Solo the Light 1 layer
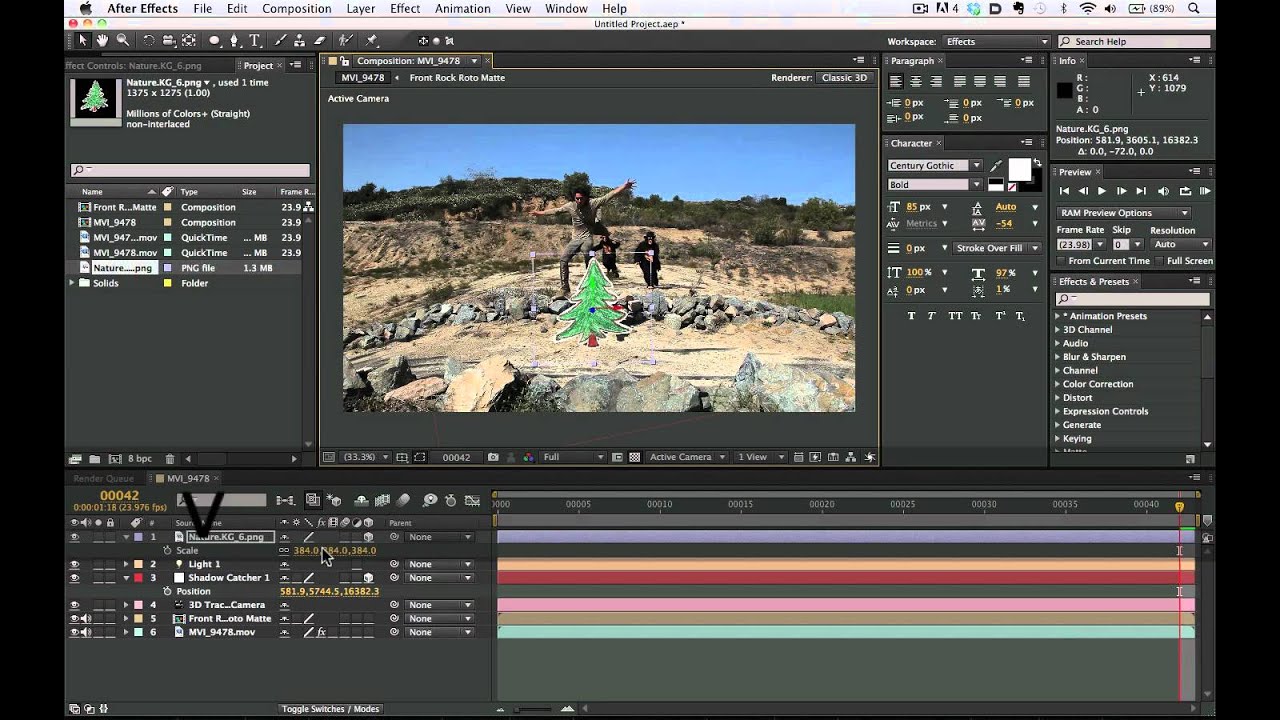Image resolution: width=1280 pixels, height=720 pixels. click(x=96, y=564)
